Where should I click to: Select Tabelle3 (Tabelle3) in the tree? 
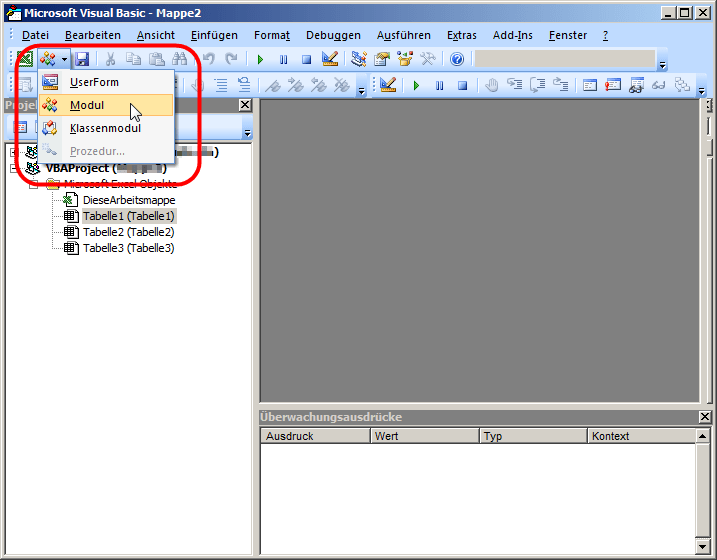128,248
